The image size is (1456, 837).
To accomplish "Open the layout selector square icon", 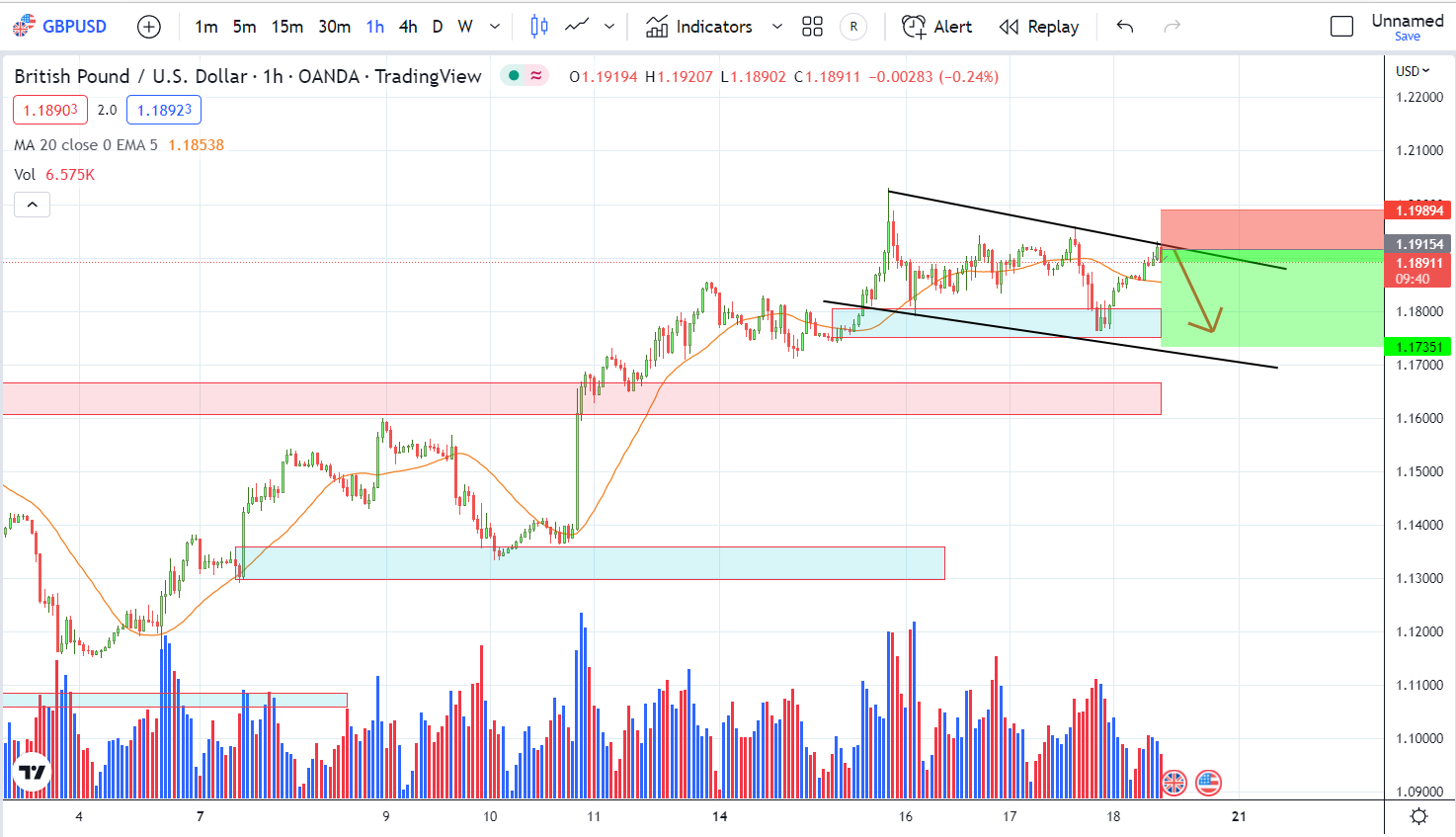I will tap(1341, 27).
